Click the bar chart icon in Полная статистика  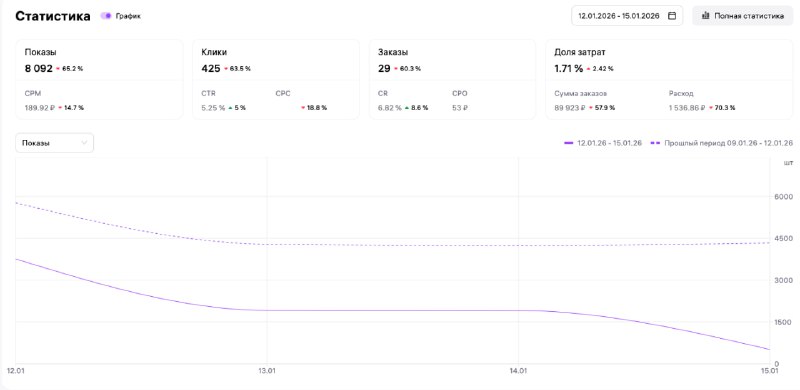(706, 16)
